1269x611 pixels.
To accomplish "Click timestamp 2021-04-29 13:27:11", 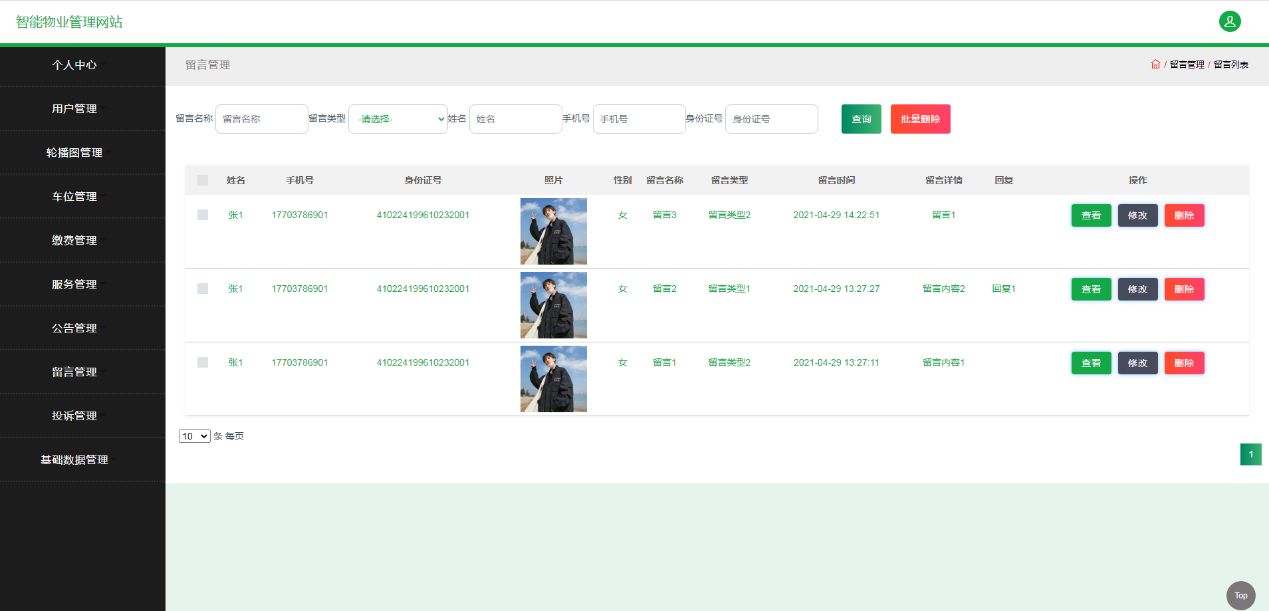I will point(836,363).
